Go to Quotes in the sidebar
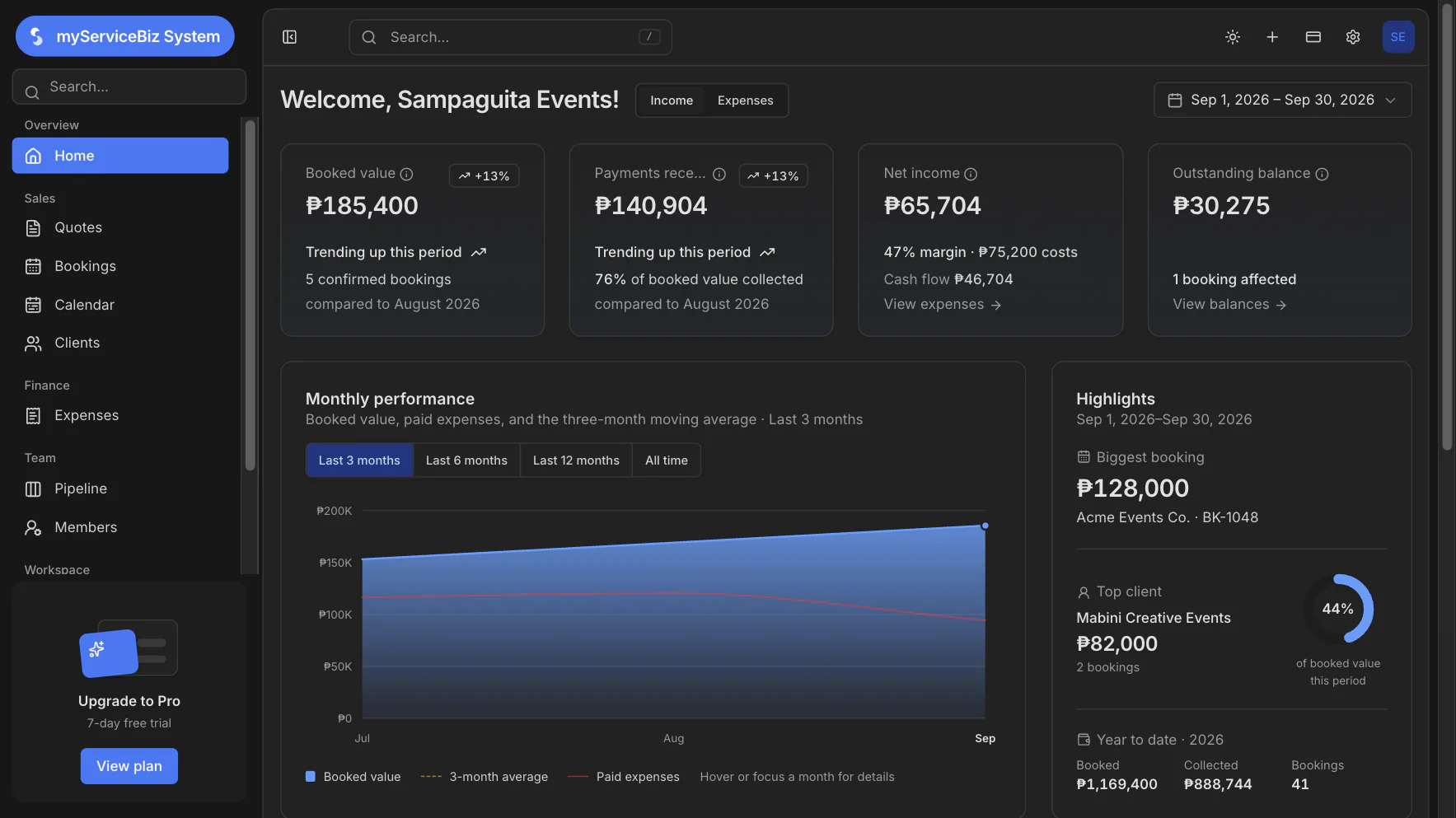Viewport: 1456px width, 818px height. (x=120, y=228)
